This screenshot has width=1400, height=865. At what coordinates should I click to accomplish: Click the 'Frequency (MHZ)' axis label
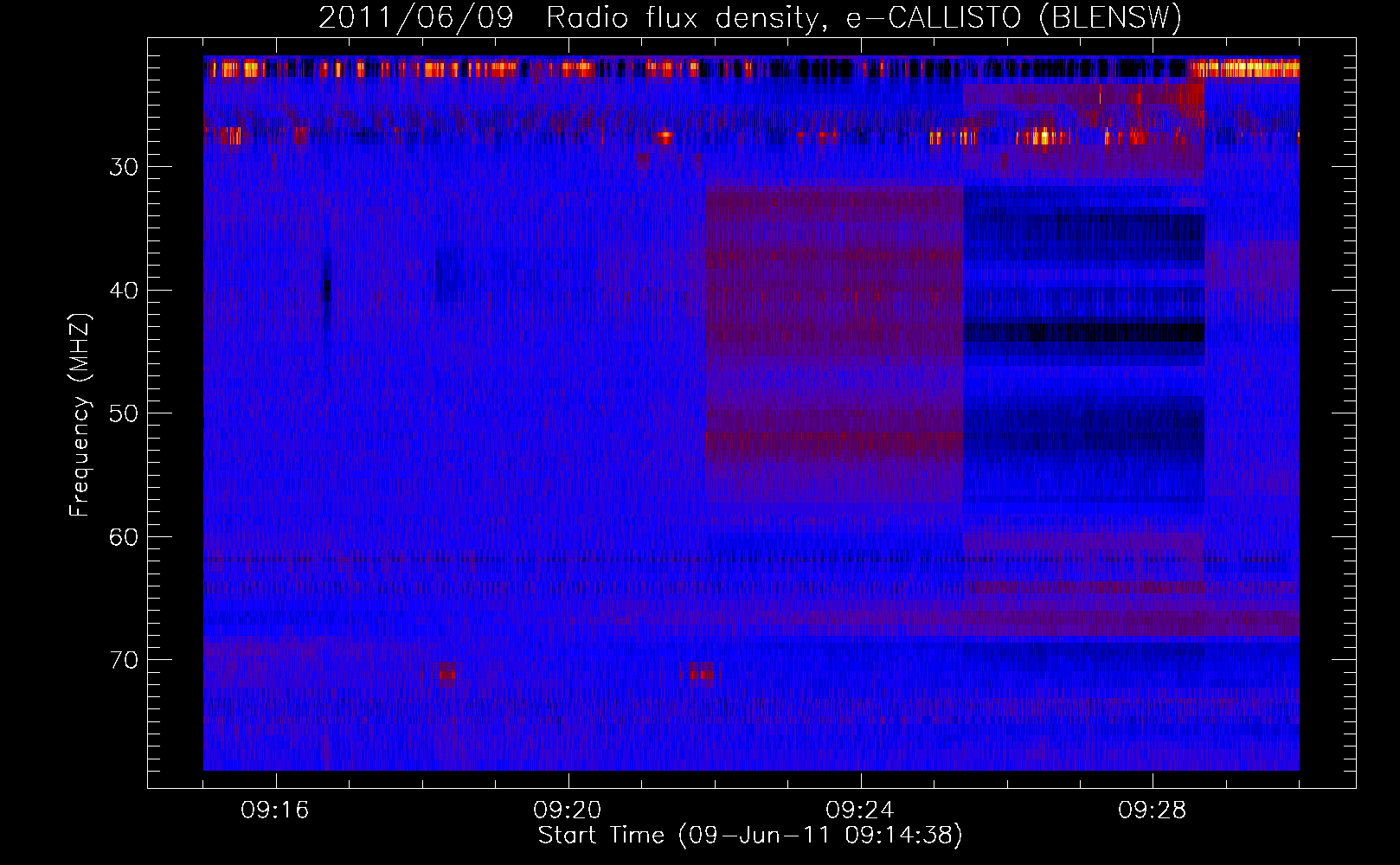click(x=80, y=415)
